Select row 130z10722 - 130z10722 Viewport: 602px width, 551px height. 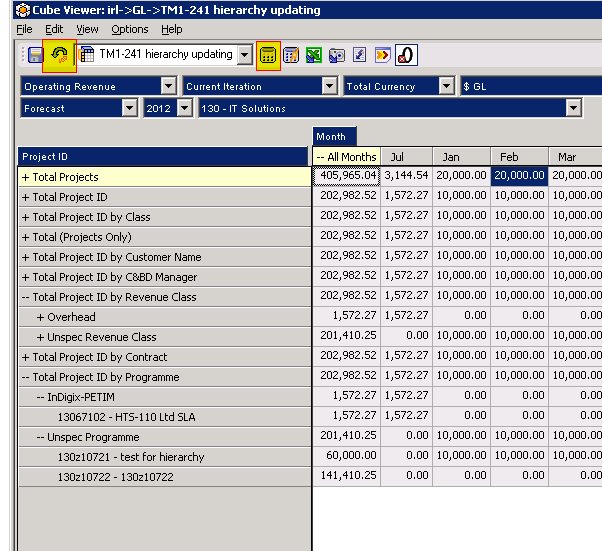coord(165,477)
